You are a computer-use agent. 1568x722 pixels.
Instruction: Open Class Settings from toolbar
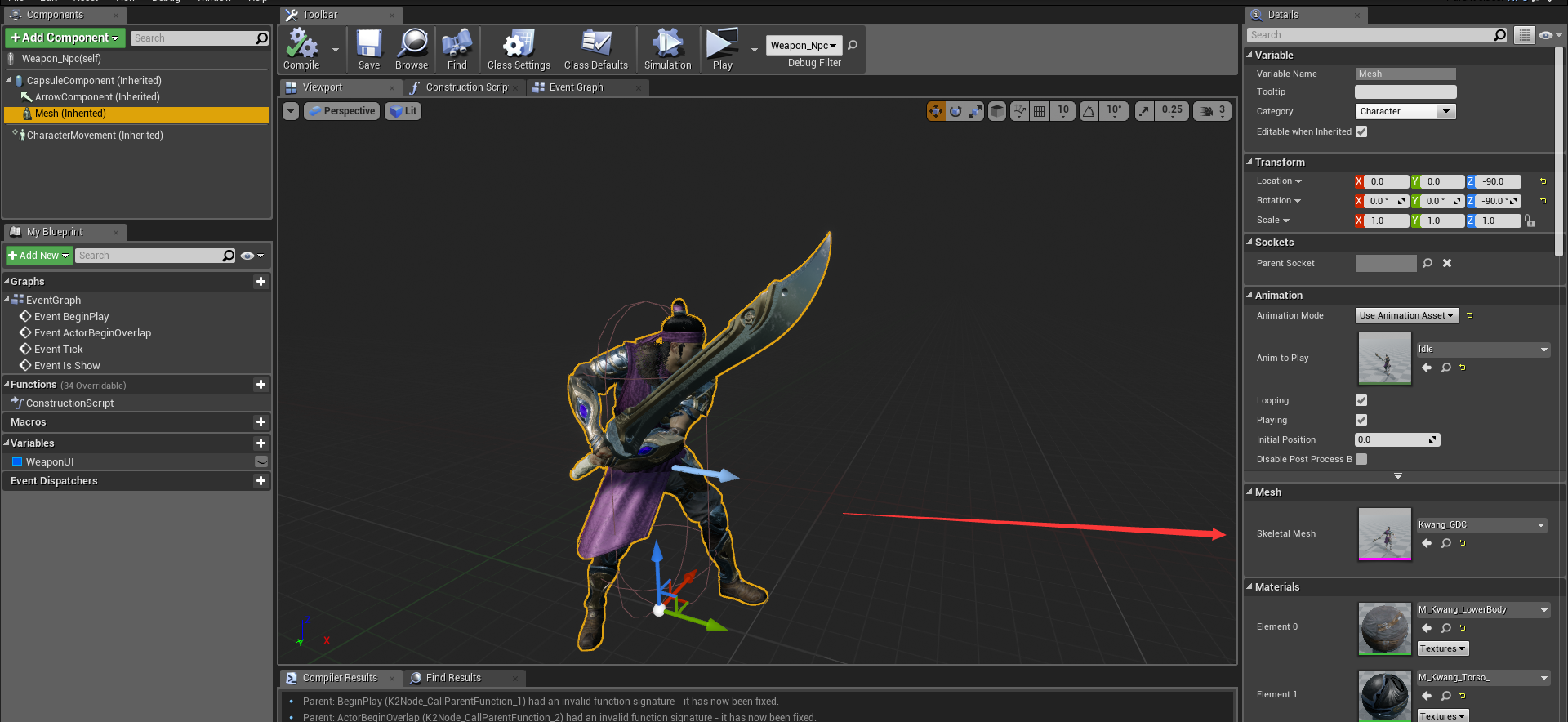click(519, 49)
